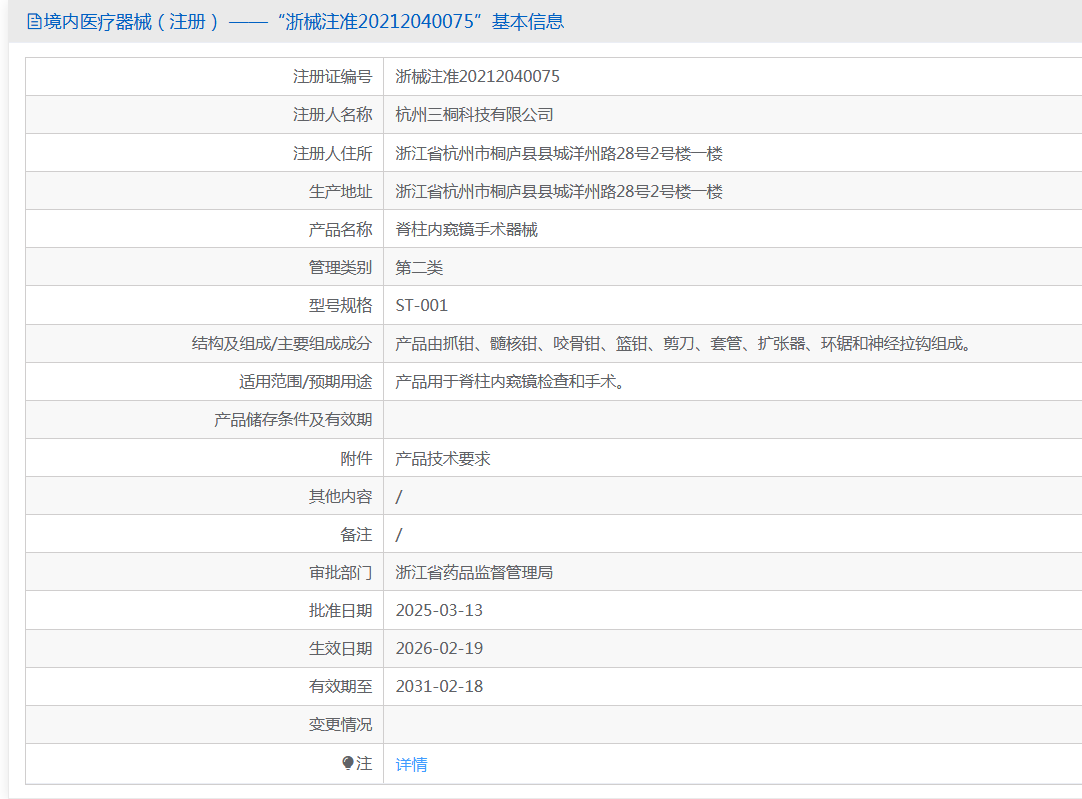The image size is (1082, 799).
Task: Click the 生产地址 label
Action: pyautogui.click(x=340, y=191)
